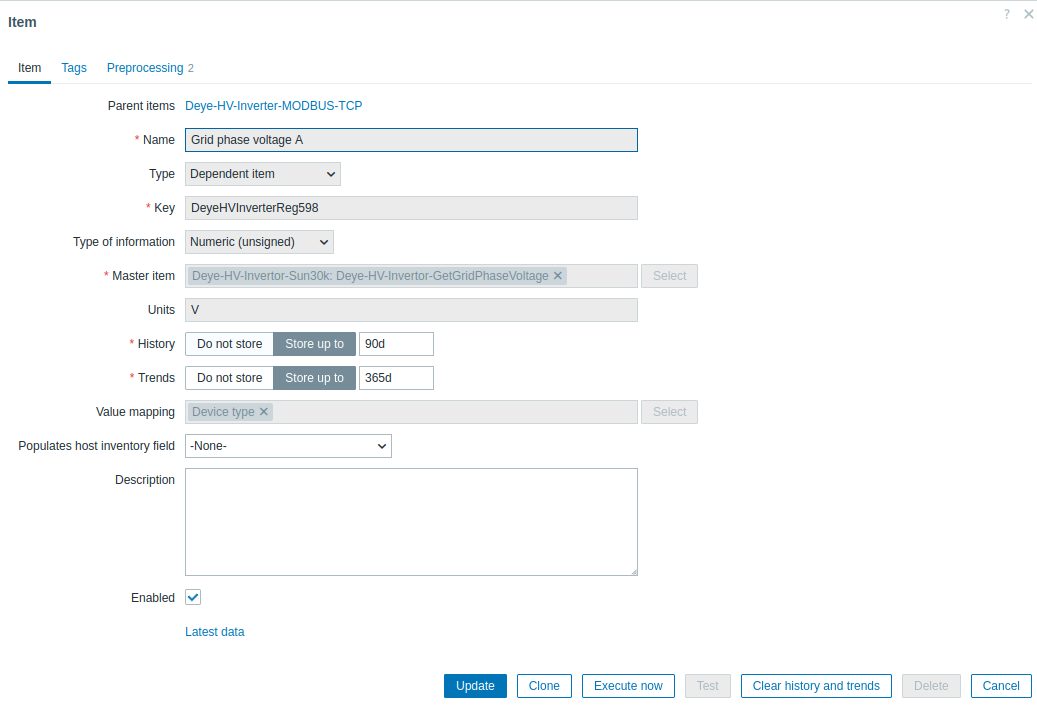
Task: Select Trends Do not store option
Action: tap(229, 378)
